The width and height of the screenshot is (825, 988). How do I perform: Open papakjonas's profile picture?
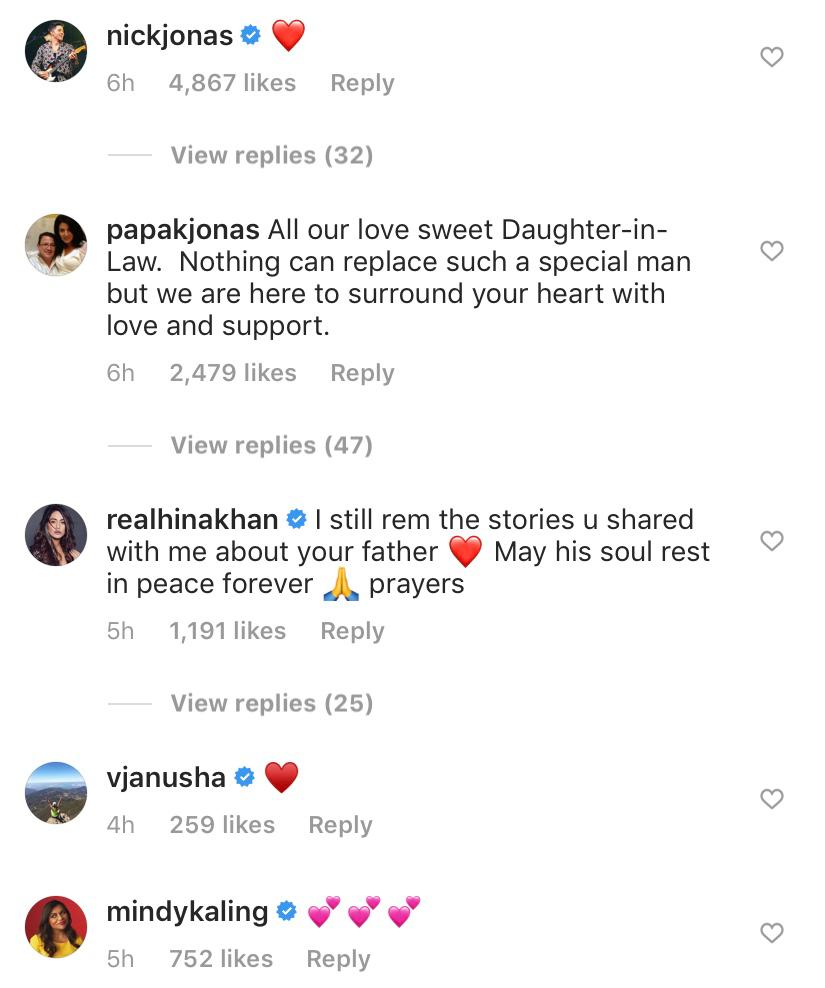[x=55, y=244]
